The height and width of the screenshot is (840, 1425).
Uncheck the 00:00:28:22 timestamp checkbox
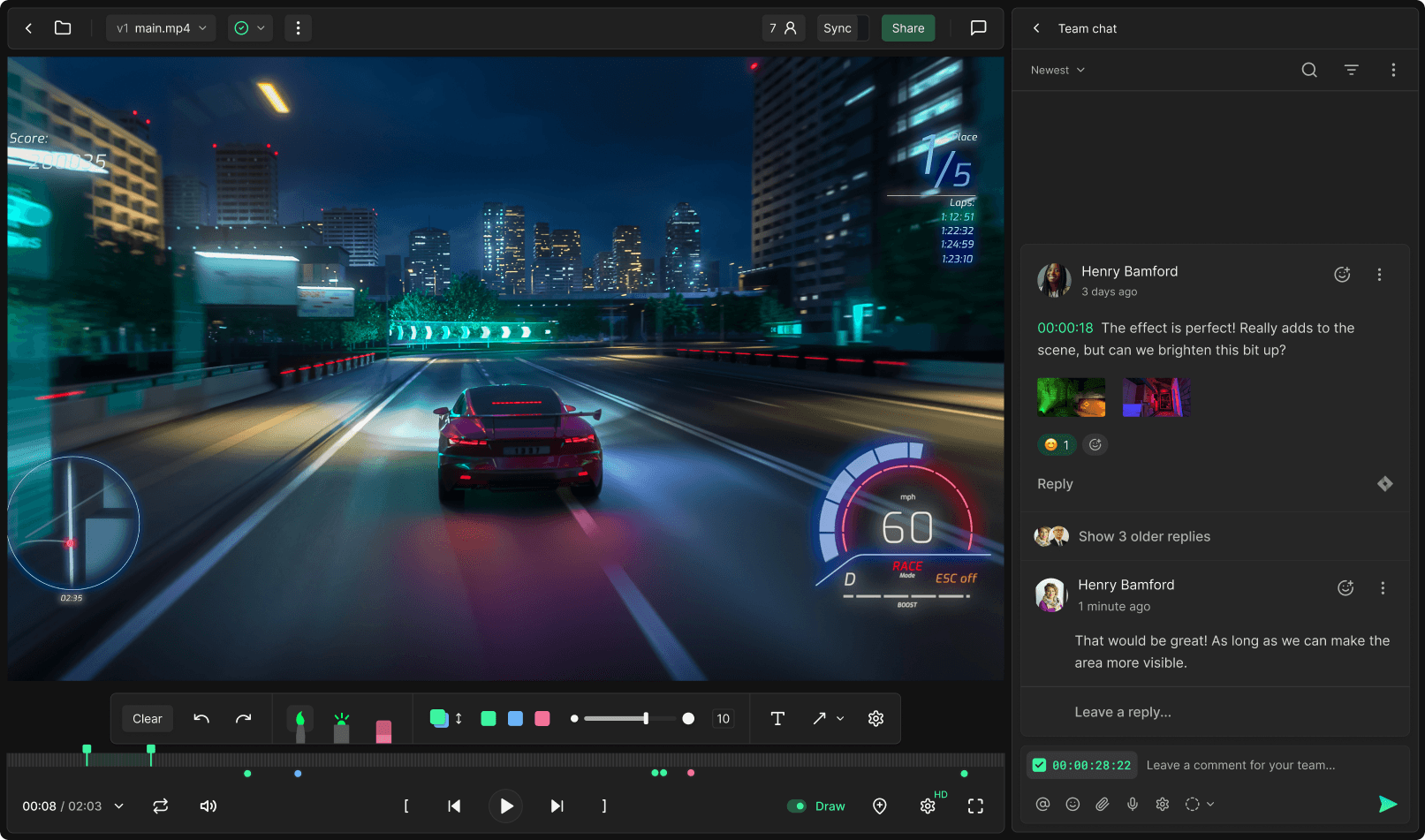point(1040,766)
